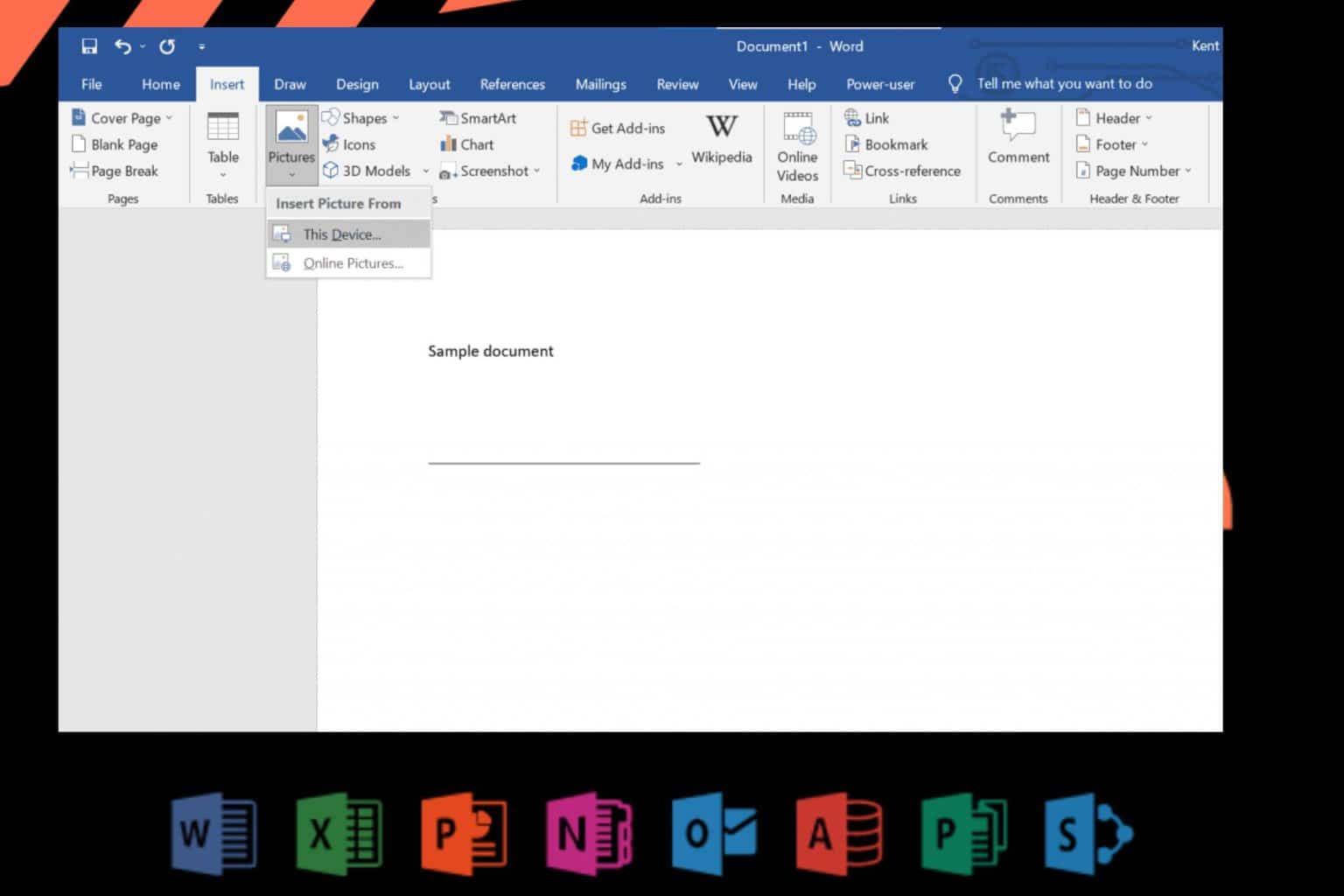Open the File menu
This screenshot has width=1344, height=896.
[91, 84]
